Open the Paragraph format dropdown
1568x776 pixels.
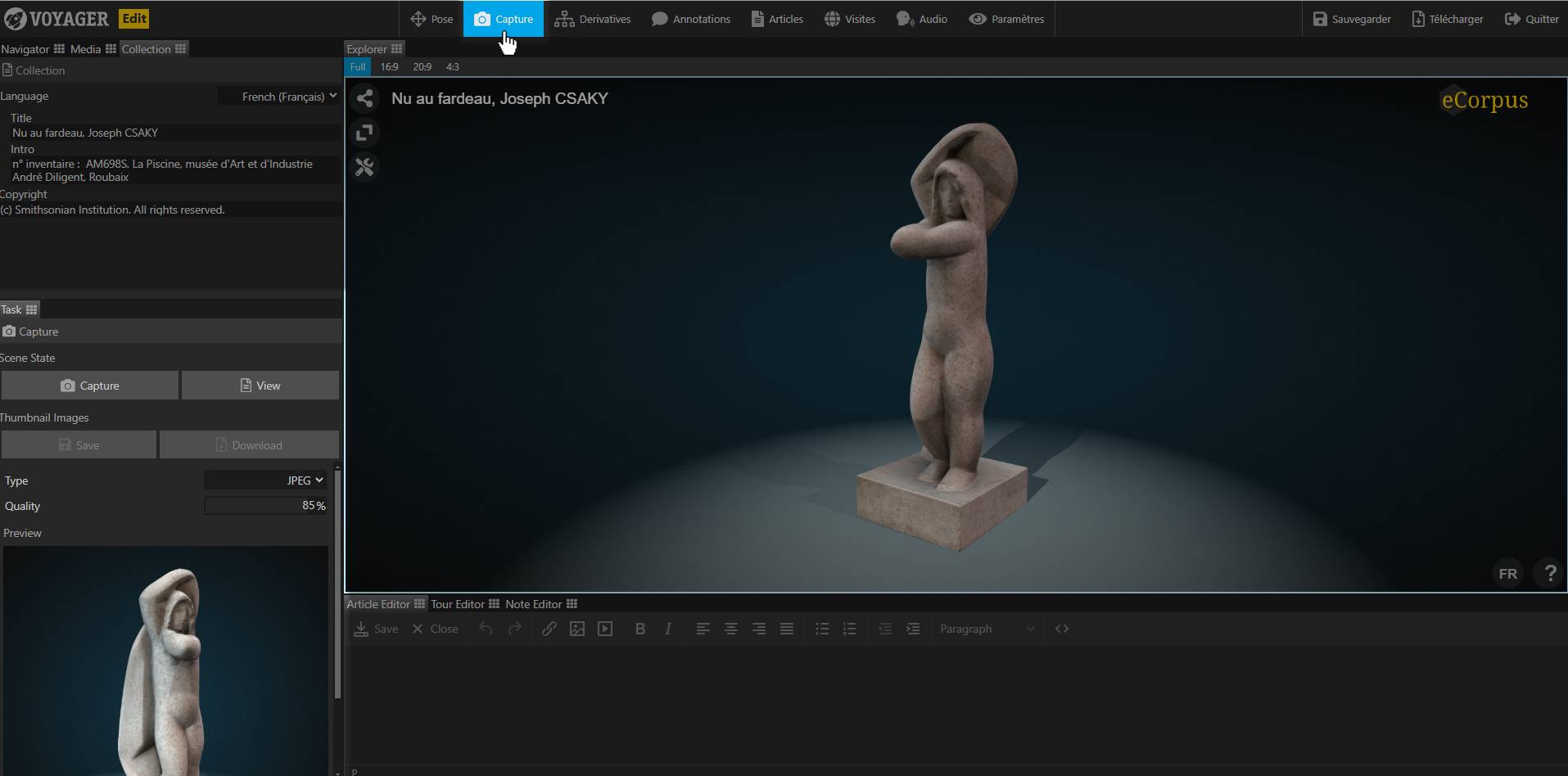(x=987, y=629)
